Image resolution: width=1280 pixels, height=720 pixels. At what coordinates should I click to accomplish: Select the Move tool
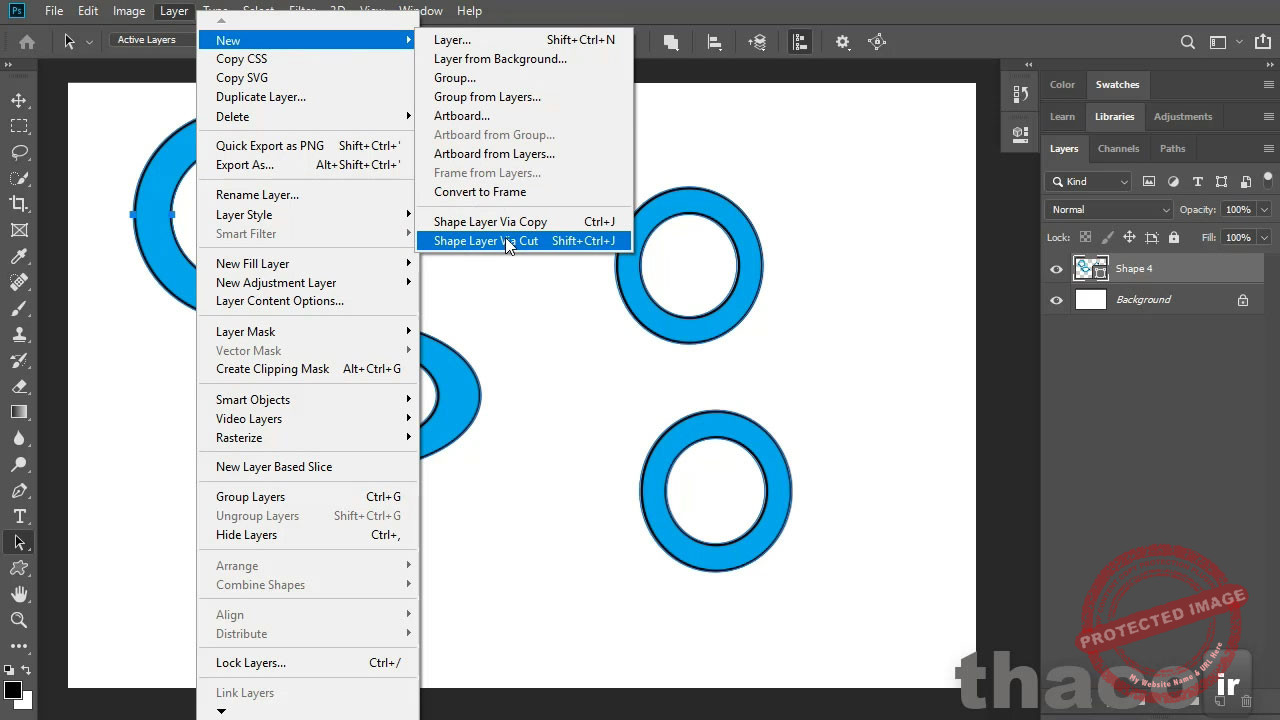(20, 101)
